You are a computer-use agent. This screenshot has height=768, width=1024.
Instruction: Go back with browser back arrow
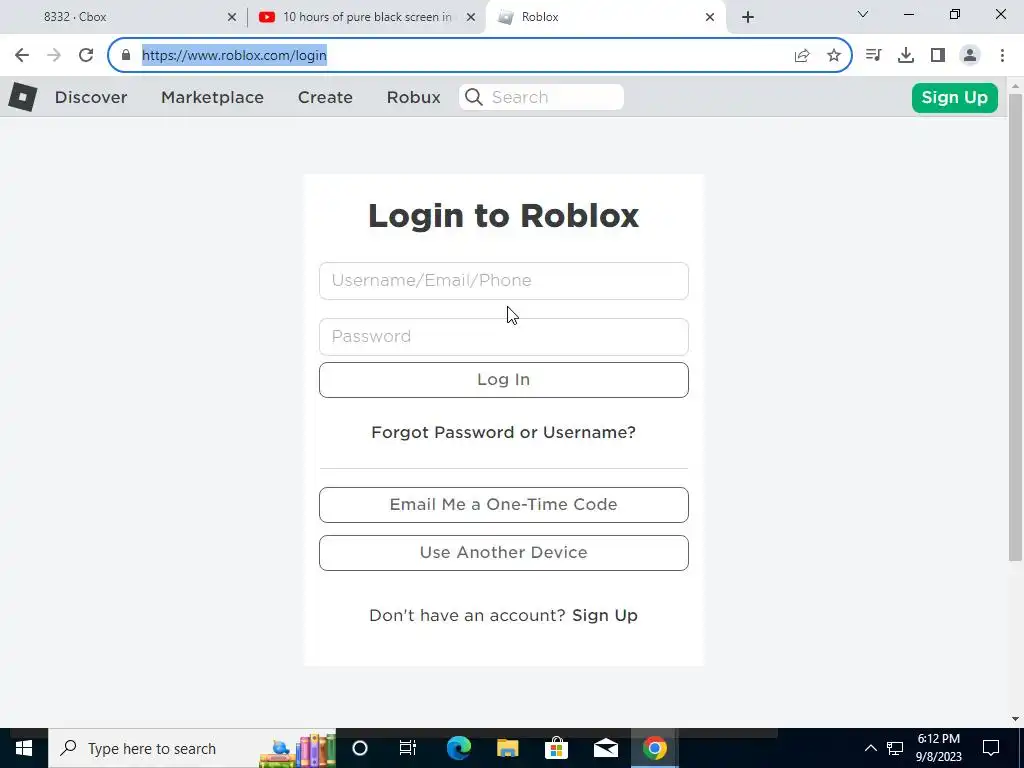click(22, 56)
